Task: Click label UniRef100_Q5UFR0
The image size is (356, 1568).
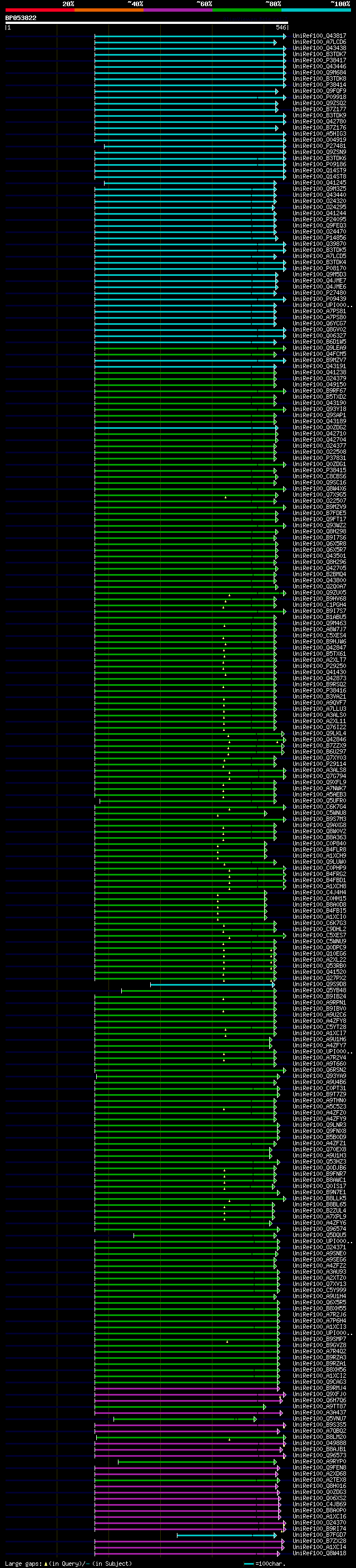Action: [319, 801]
